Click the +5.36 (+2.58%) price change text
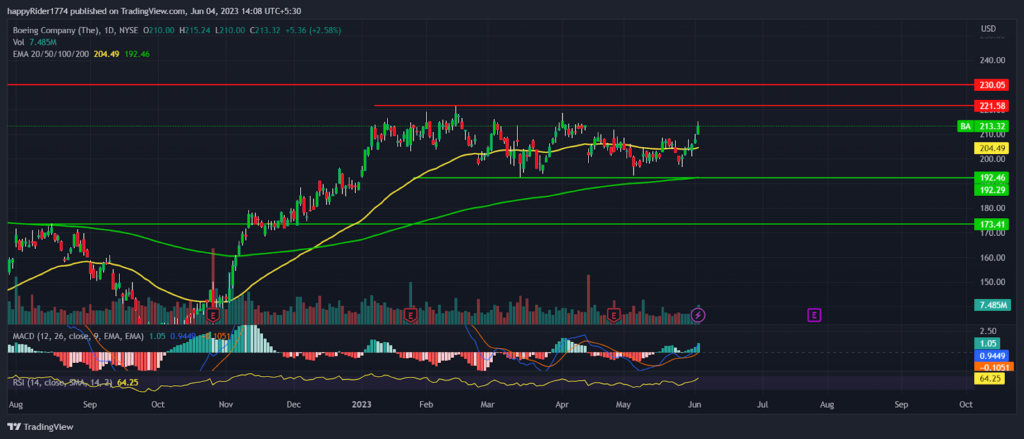The image size is (1024, 439). (x=312, y=30)
